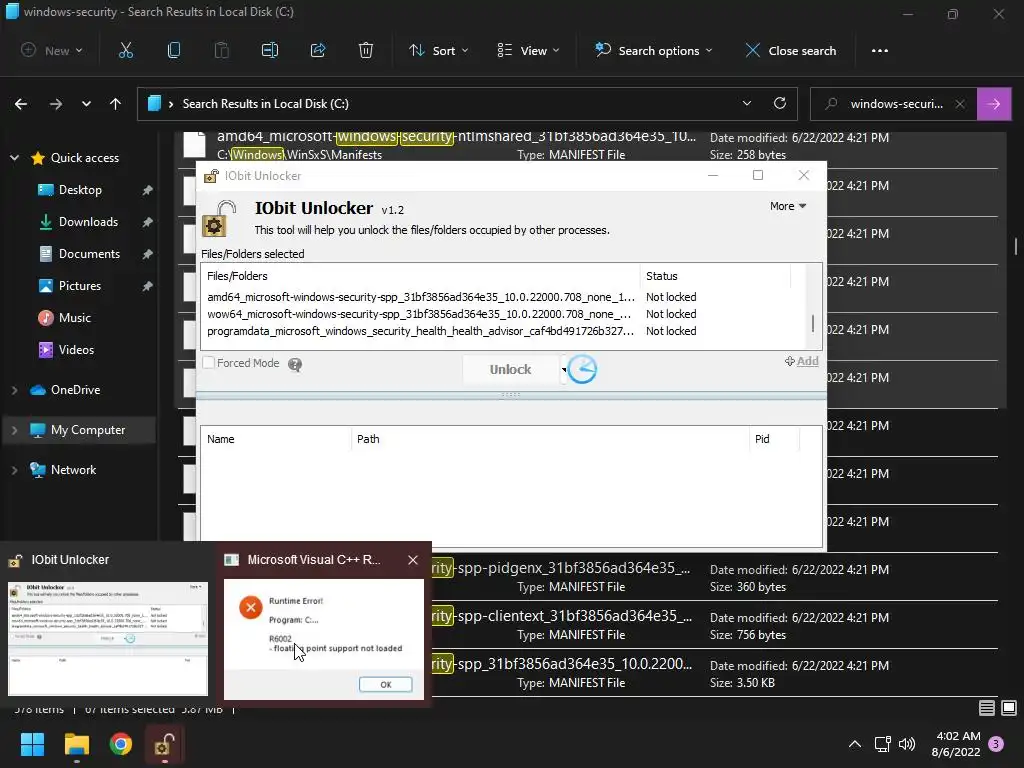The width and height of the screenshot is (1024, 768).
Task: Open Google Chrome from the taskbar
Action: click(x=121, y=744)
